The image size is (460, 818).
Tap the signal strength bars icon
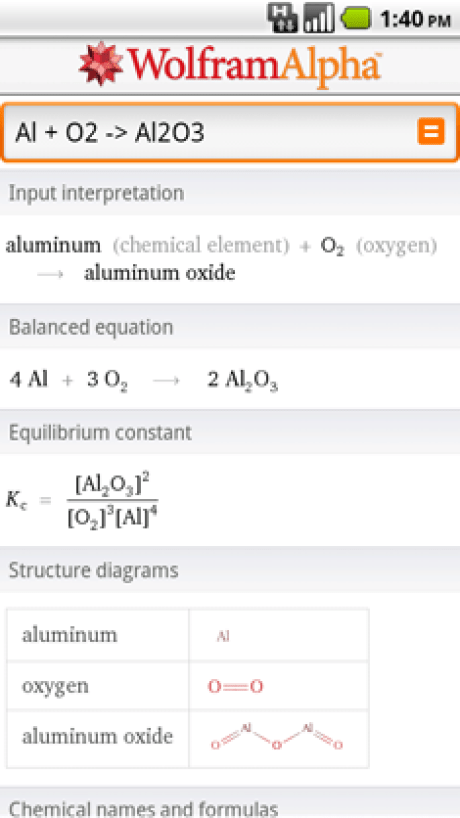click(319, 18)
